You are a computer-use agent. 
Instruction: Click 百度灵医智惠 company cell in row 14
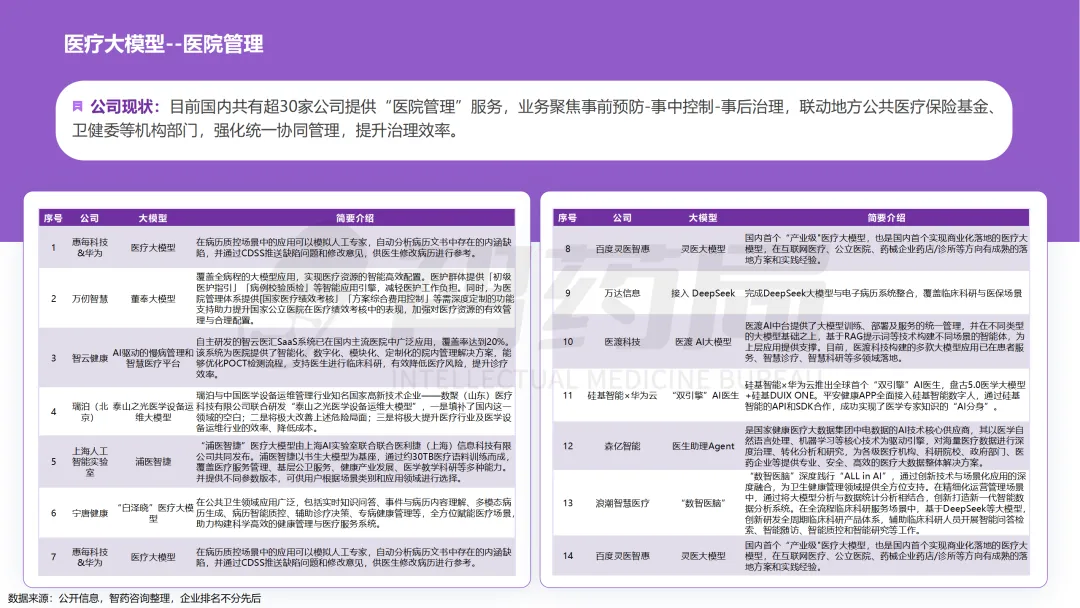coord(623,556)
